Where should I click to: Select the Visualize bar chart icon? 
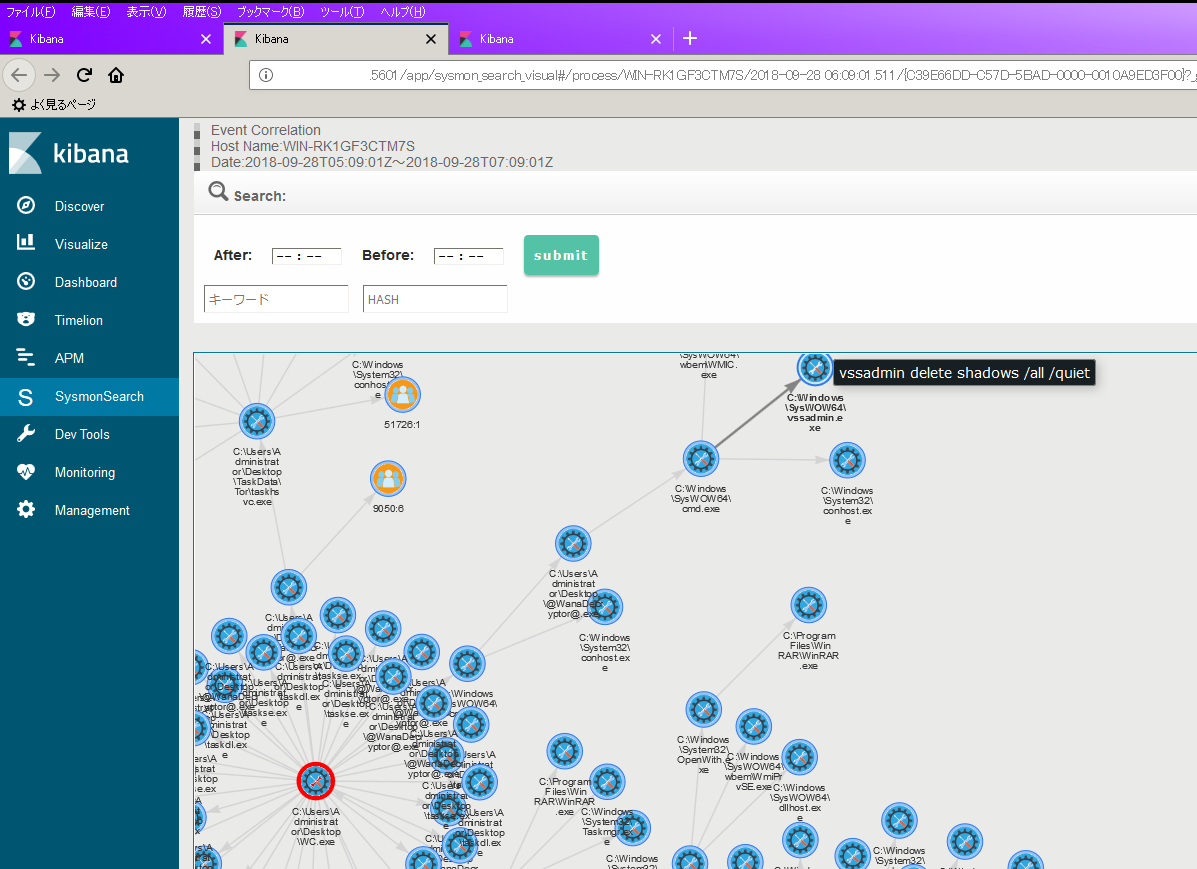tap(26, 243)
